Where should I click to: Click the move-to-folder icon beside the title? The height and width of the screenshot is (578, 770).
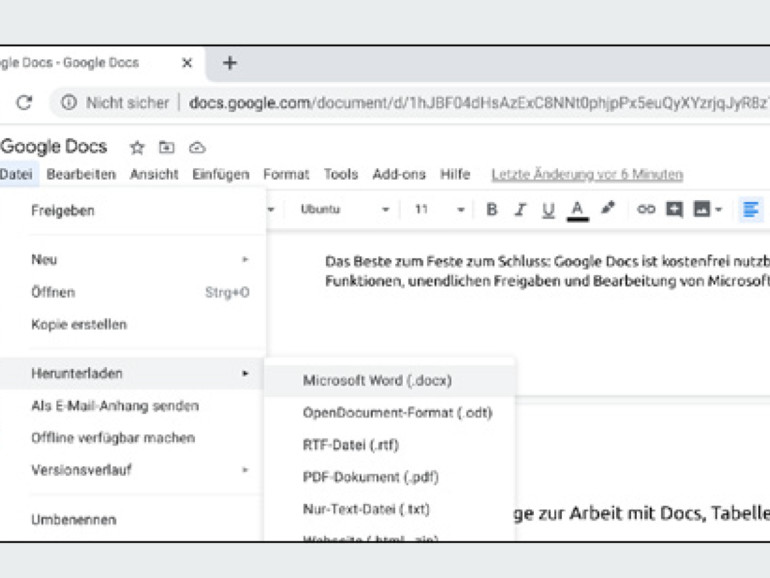tap(166, 147)
